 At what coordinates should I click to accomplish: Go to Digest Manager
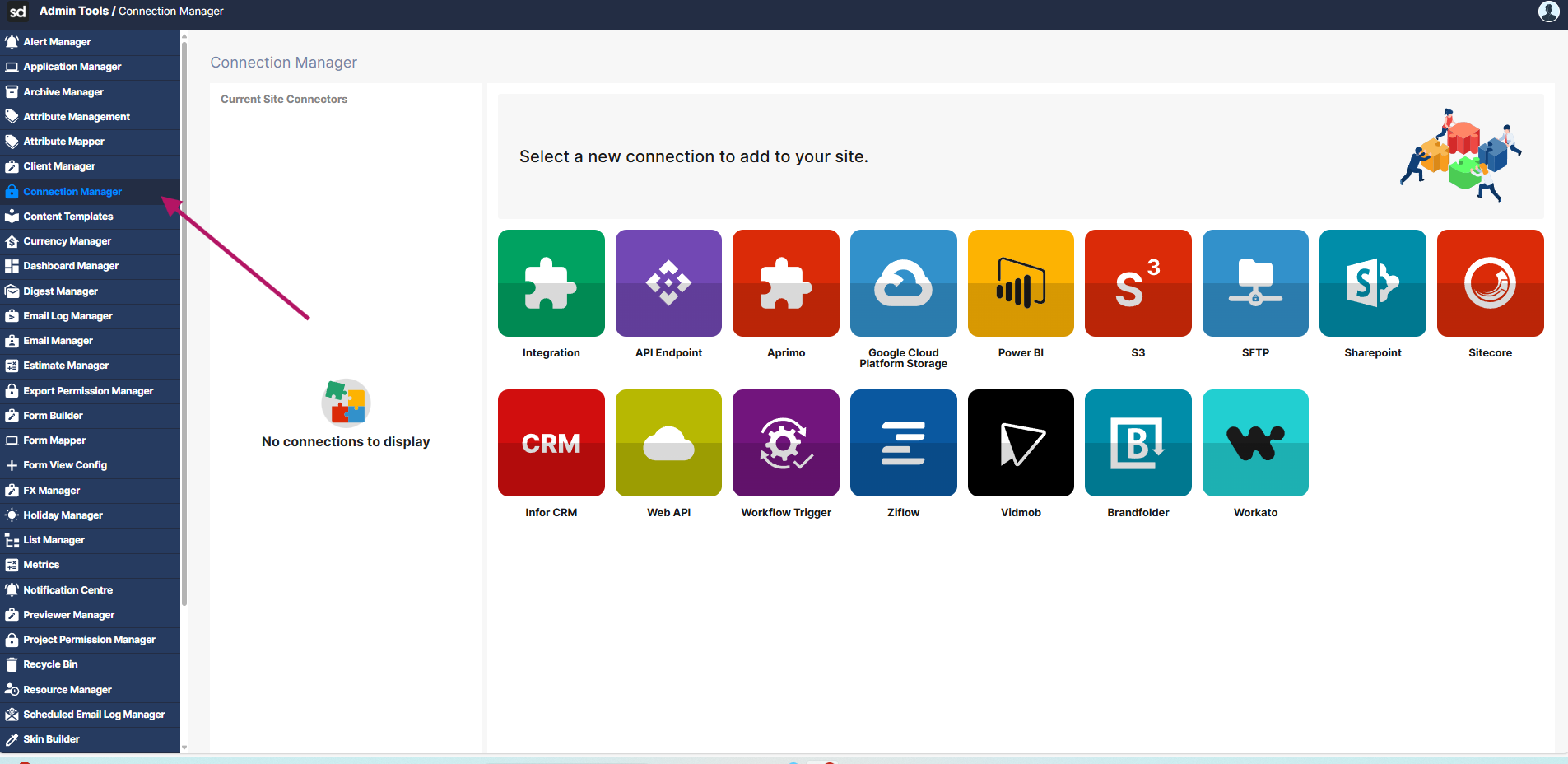[90, 291]
